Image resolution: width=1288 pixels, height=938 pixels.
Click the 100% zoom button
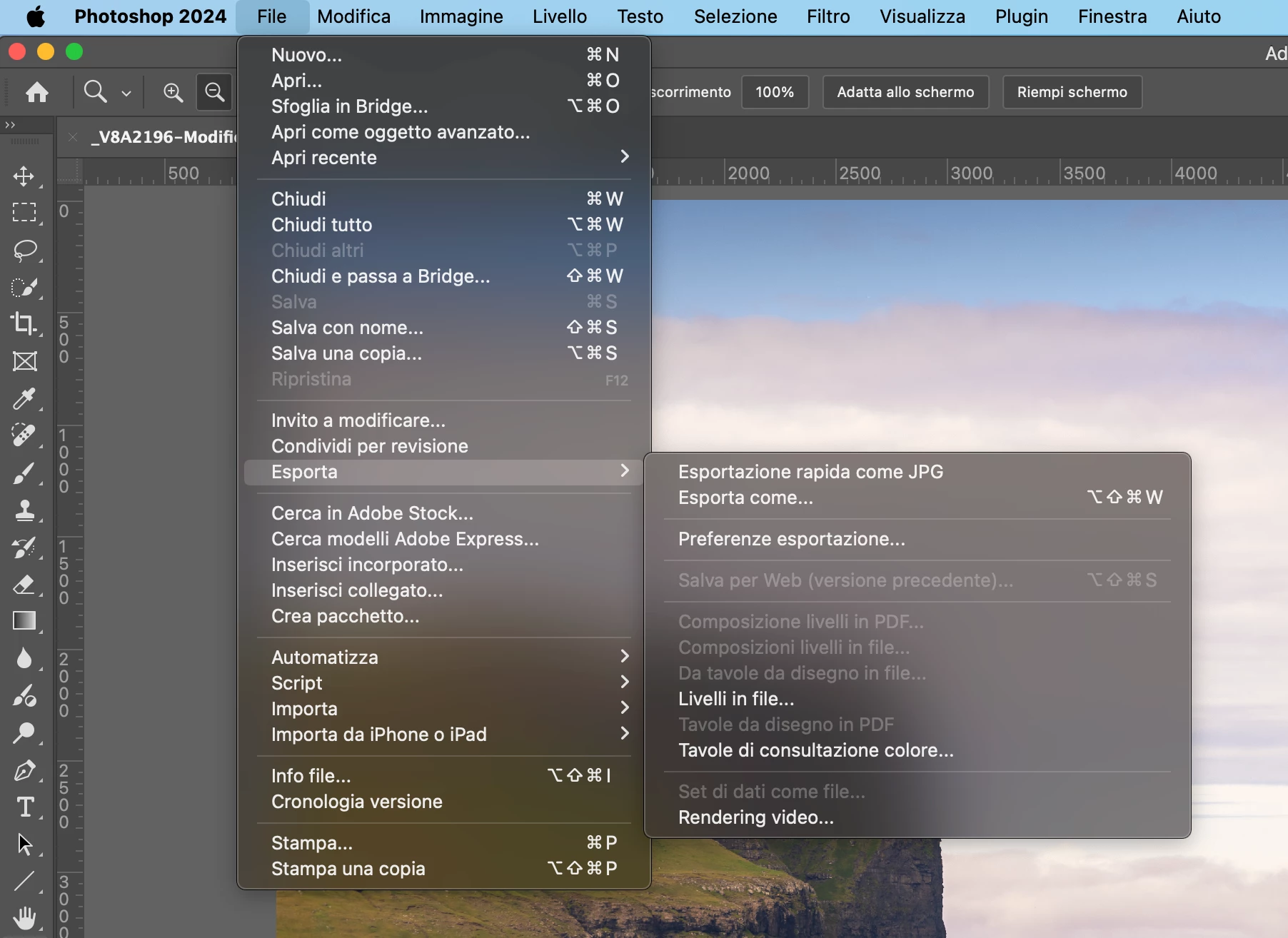pos(775,92)
